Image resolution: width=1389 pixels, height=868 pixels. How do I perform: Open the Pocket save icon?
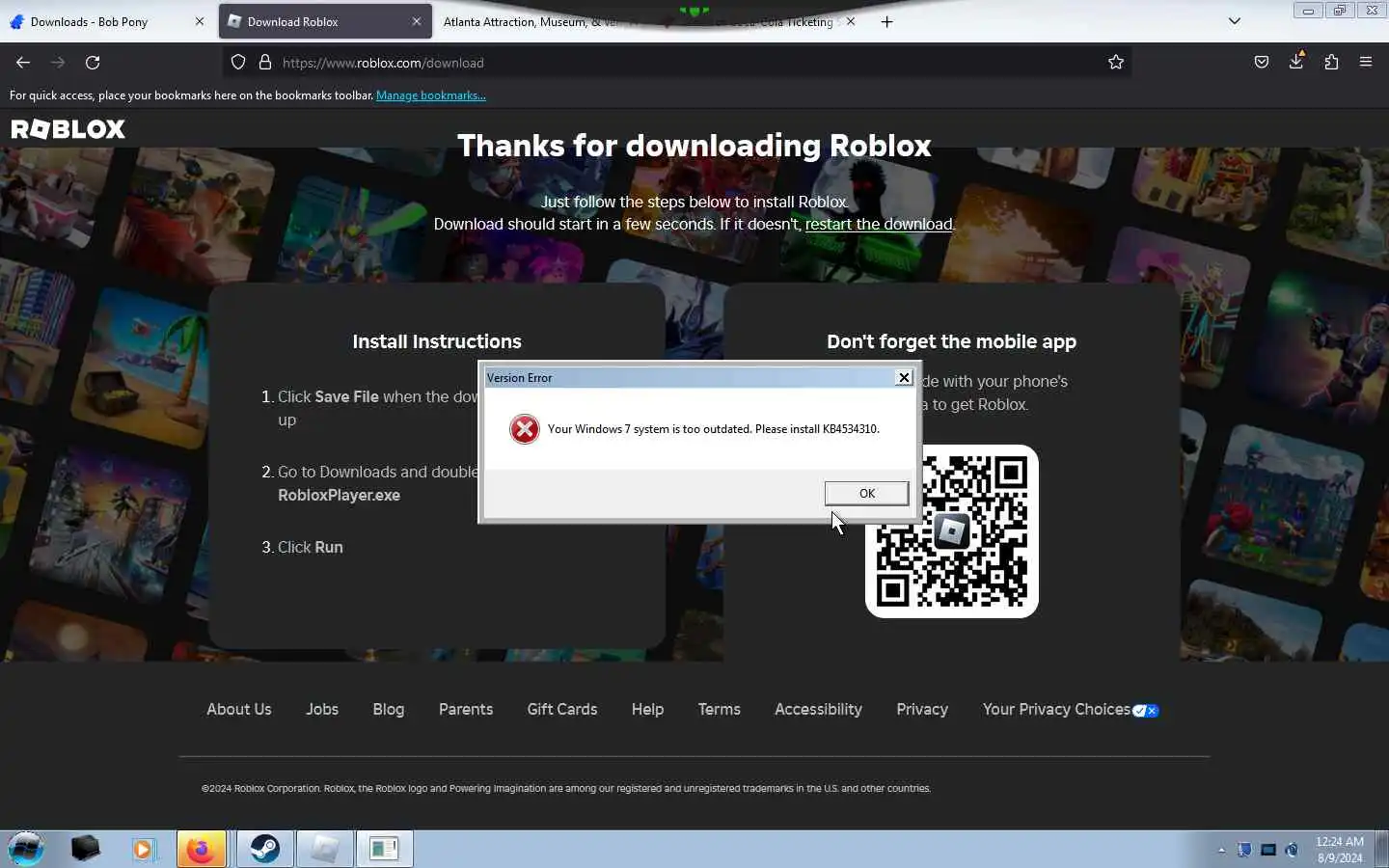tap(1262, 63)
